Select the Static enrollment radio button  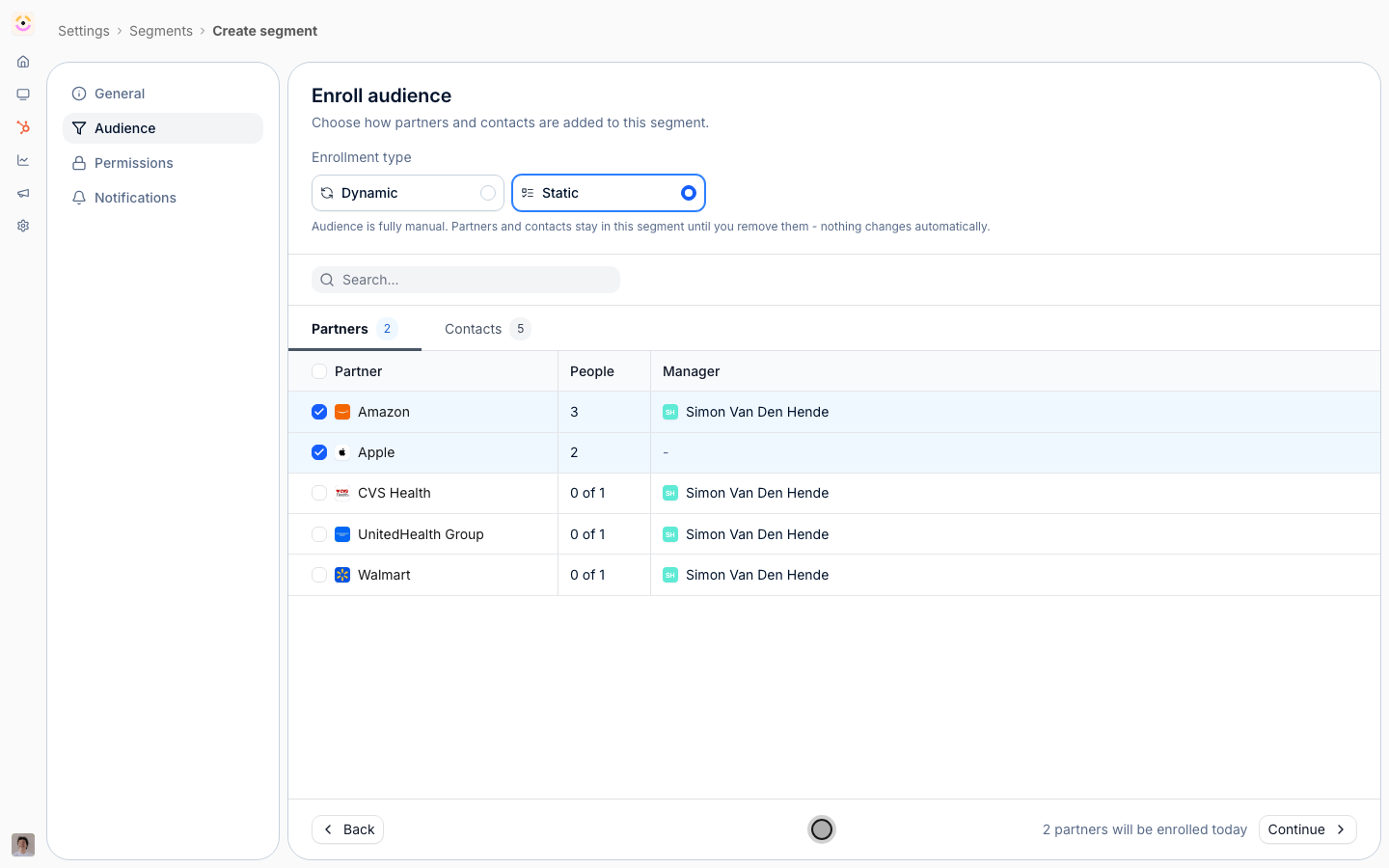click(x=689, y=193)
